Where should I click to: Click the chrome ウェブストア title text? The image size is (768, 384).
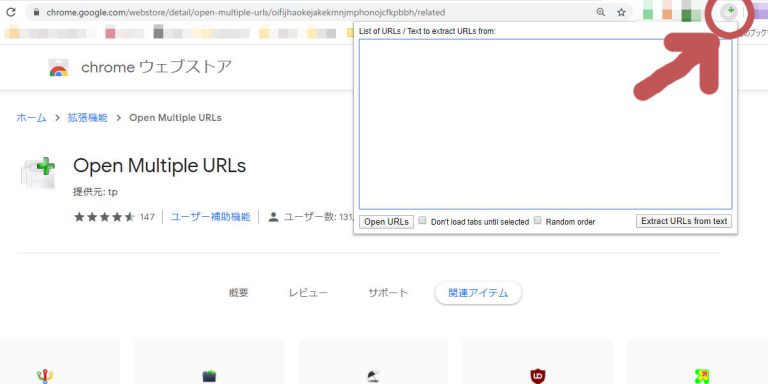156,67
